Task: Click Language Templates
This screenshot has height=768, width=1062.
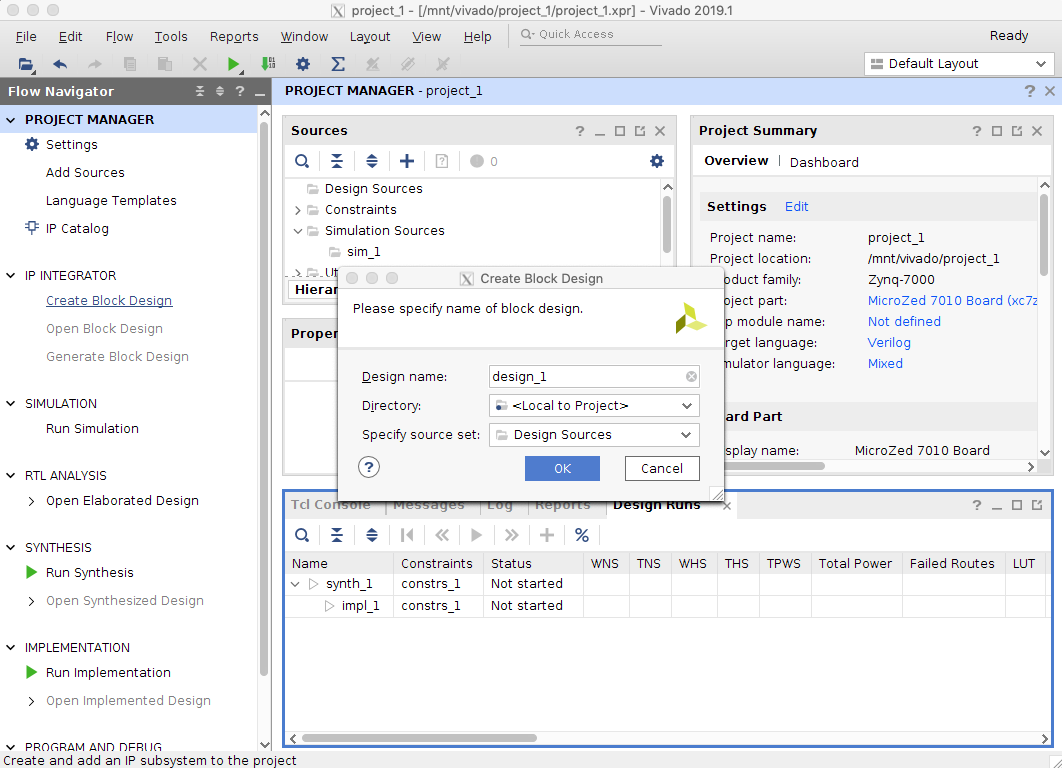Action: pyautogui.click(x=111, y=201)
